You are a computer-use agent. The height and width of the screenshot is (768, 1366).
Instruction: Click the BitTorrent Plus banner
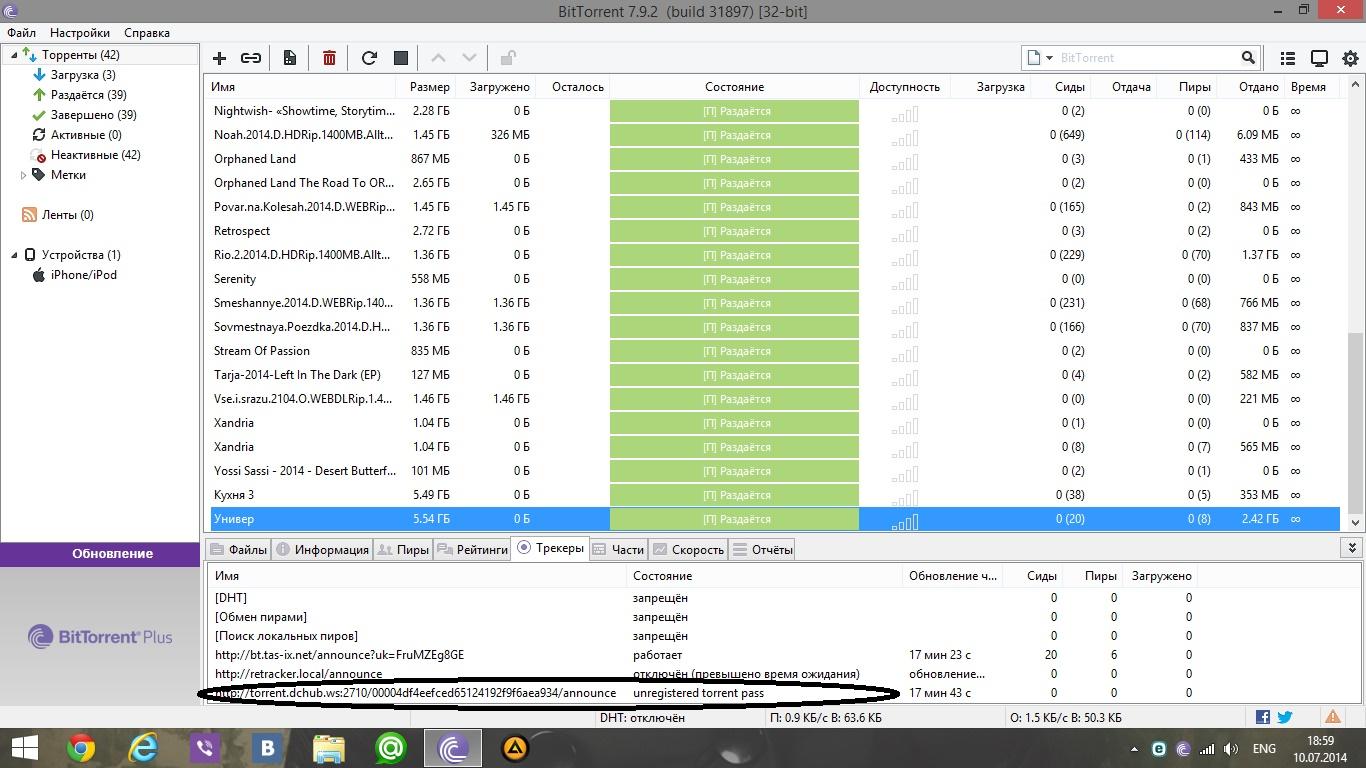coord(100,636)
